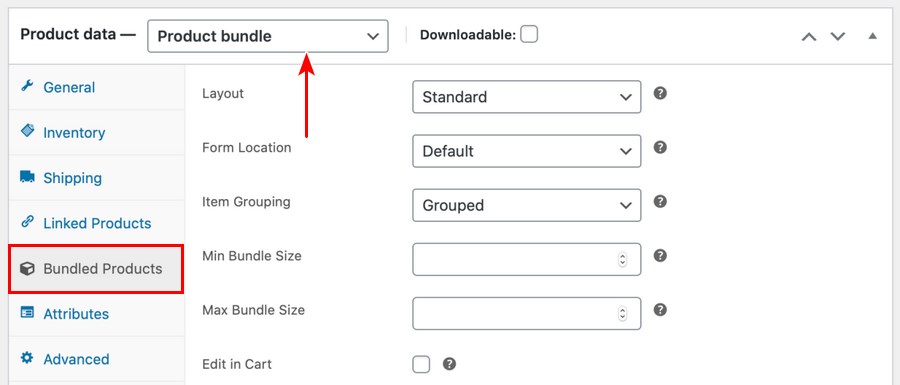Click the Bundled Products box icon
This screenshot has height=385, width=900.
pyautogui.click(x=27, y=268)
